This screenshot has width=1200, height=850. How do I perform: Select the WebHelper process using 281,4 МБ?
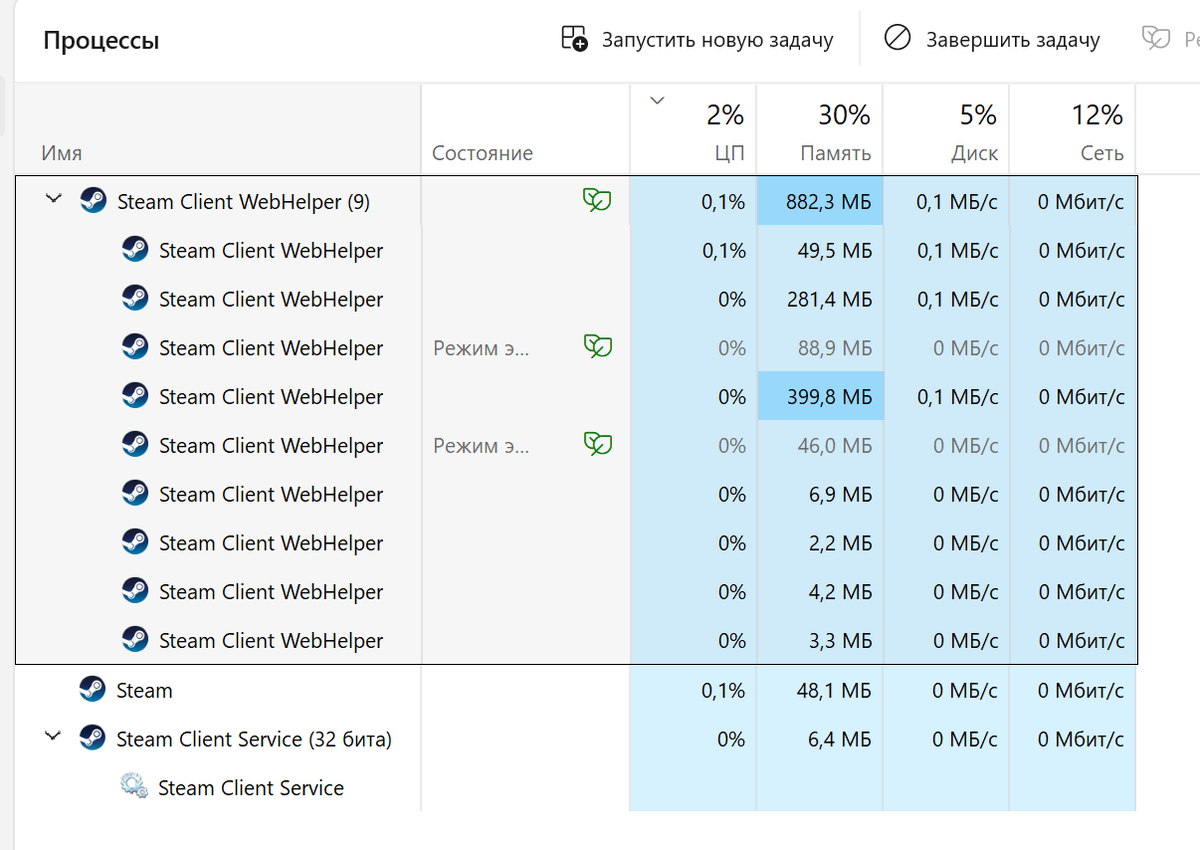(270, 299)
